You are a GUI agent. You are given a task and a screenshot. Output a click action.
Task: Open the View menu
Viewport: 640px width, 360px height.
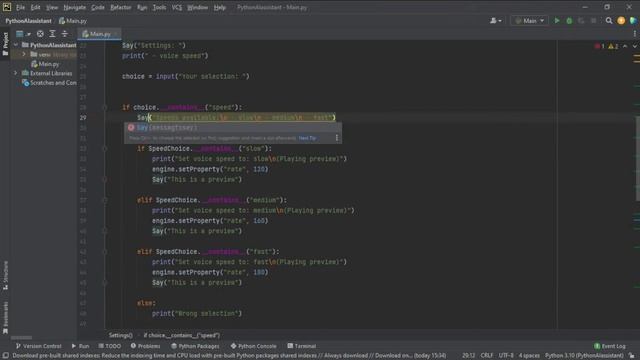(x=51, y=7)
